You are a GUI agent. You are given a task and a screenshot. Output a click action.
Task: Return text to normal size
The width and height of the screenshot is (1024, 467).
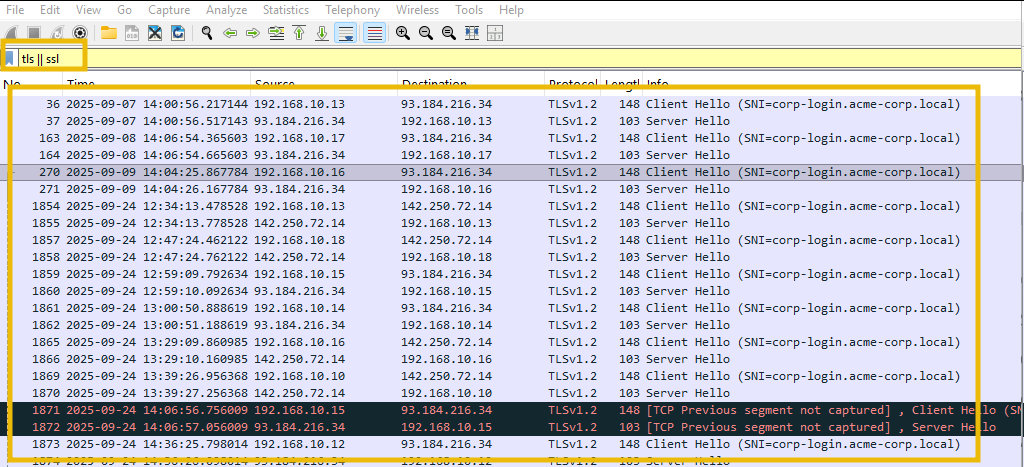click(x=449, y=33)
